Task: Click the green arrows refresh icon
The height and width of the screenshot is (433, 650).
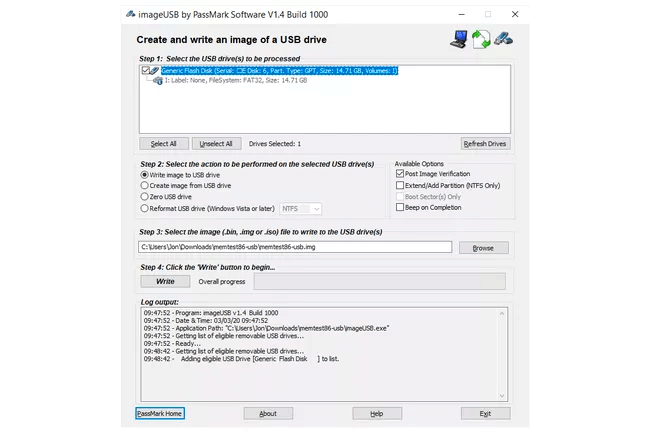Action: point(481,39)
